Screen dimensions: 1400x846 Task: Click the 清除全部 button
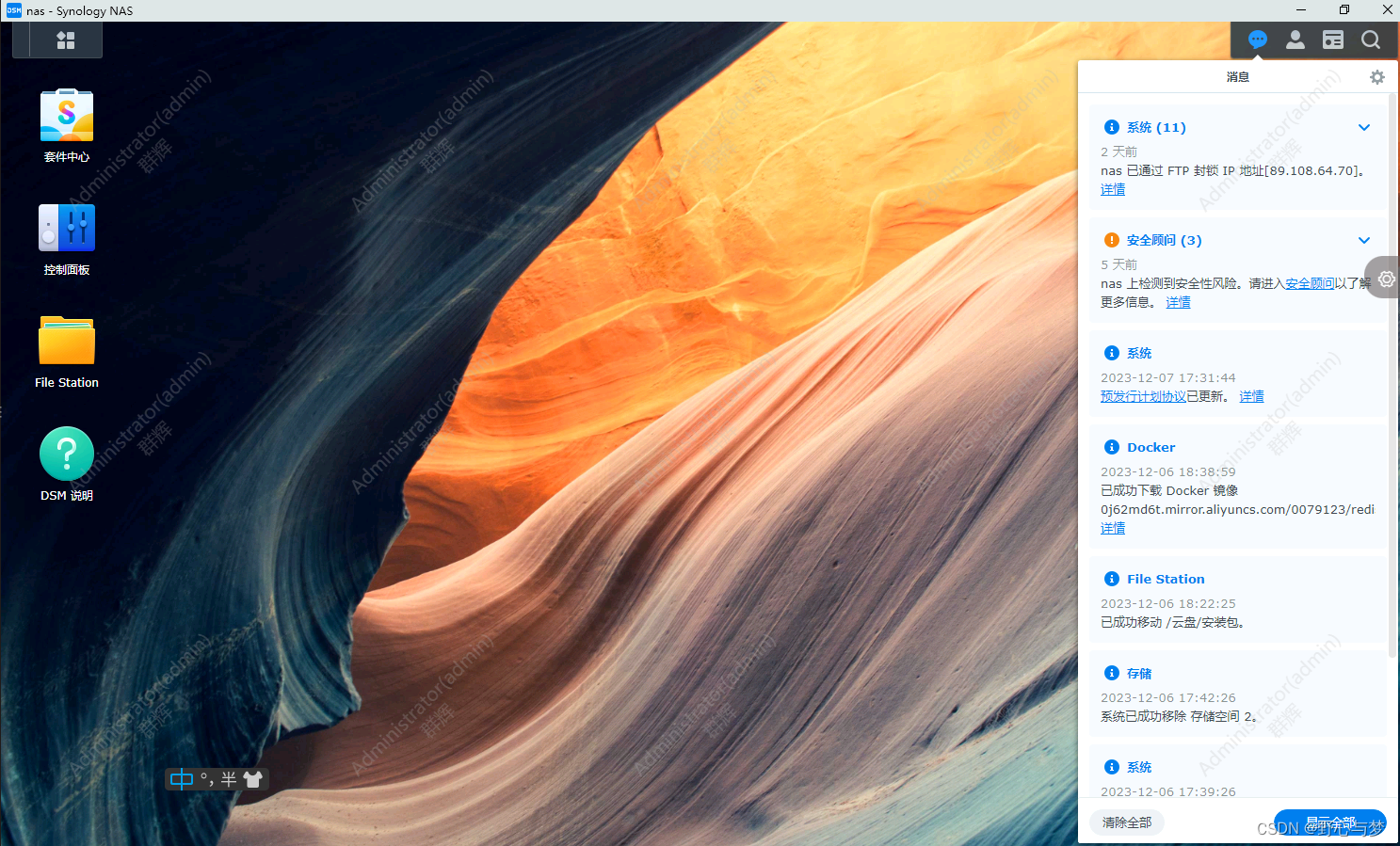click(1127, 822)
